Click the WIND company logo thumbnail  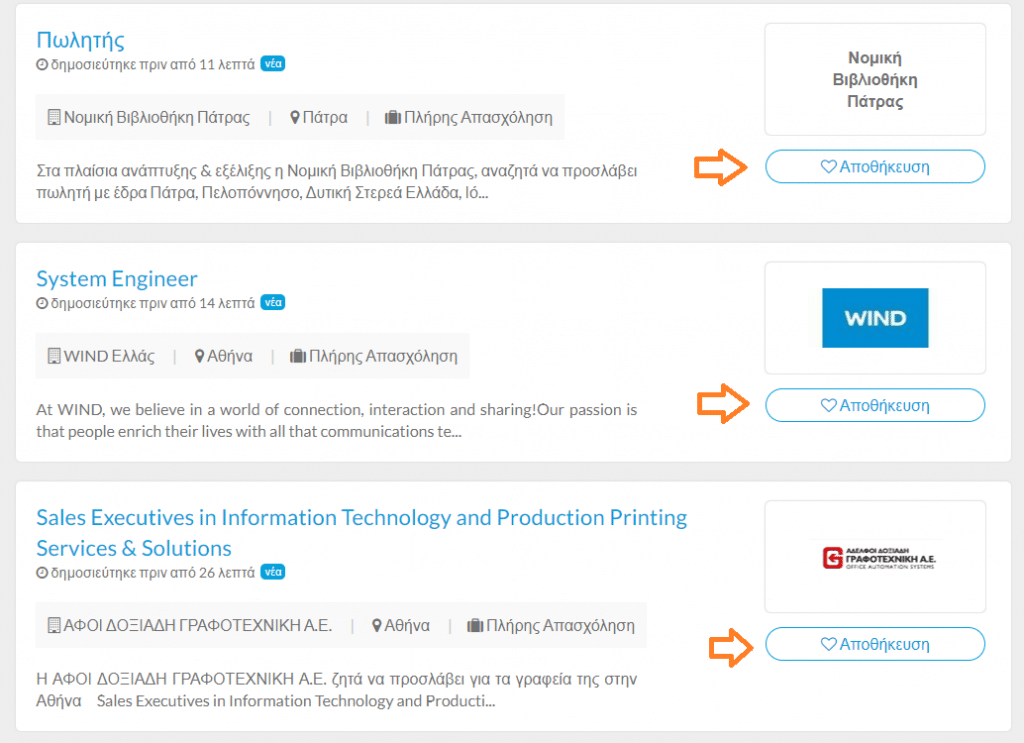tap(875, 318)
